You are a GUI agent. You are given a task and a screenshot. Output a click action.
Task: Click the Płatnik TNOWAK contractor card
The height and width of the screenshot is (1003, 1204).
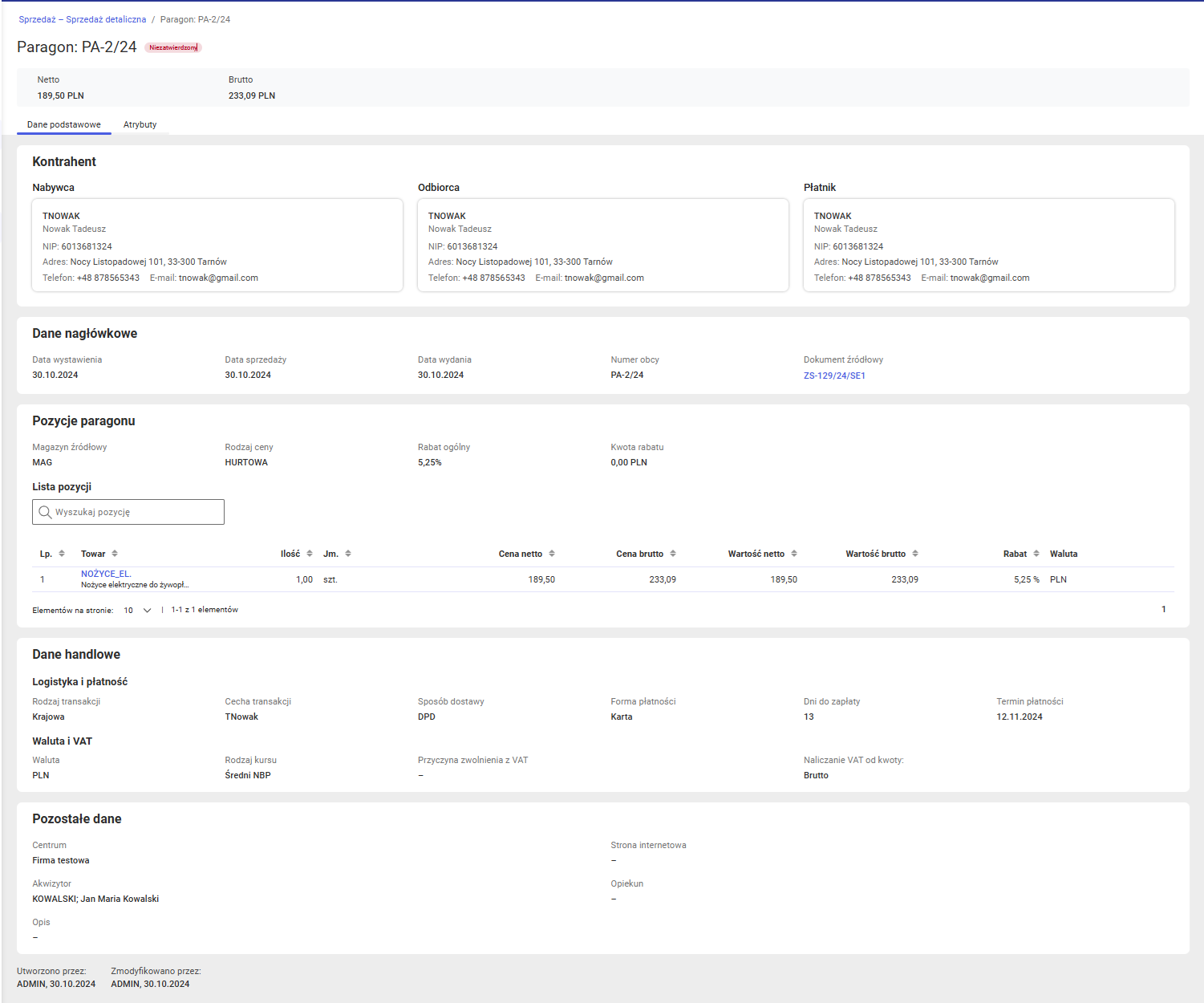point(989,246)
